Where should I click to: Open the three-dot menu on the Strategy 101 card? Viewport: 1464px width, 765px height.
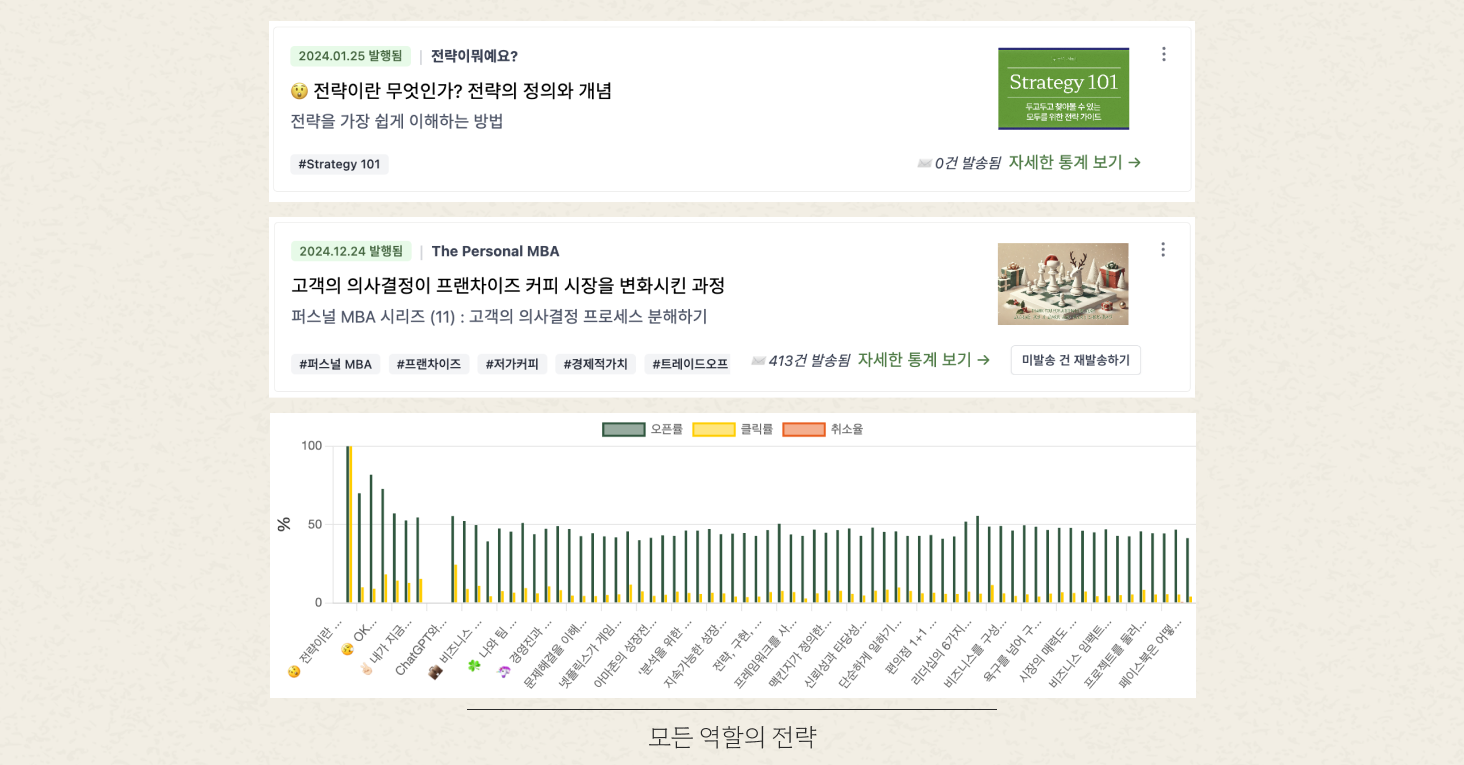[x=1163, y=54]
